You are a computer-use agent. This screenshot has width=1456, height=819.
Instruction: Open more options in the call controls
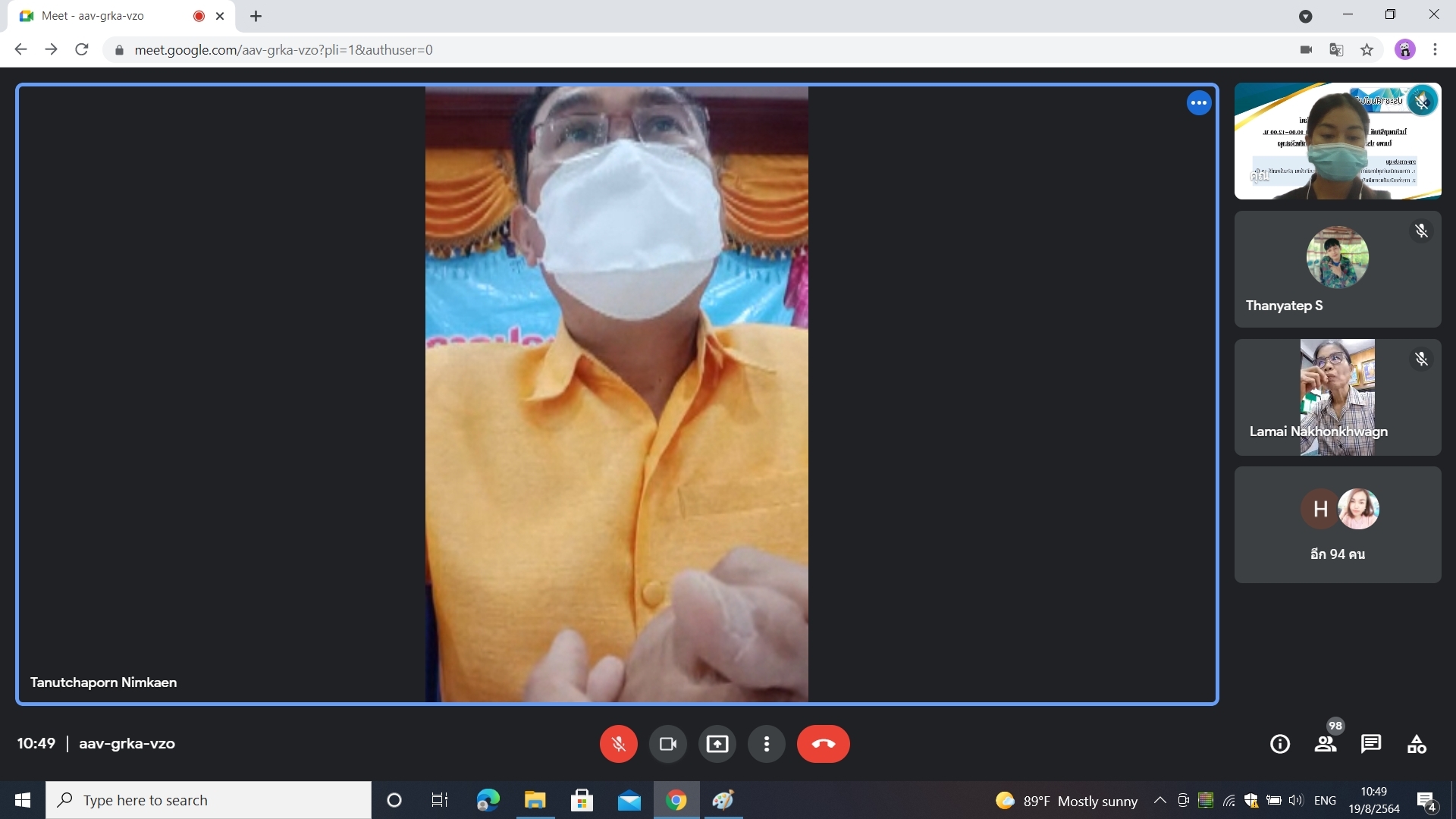[766, 744]
